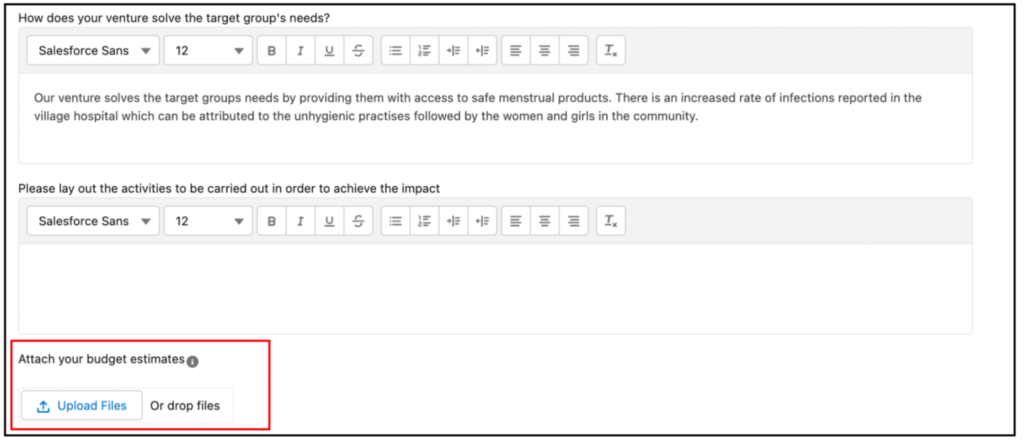Remove formatting in the first editor toolbar
This screenshot has width=1024, height=442.
click(611, 50)
